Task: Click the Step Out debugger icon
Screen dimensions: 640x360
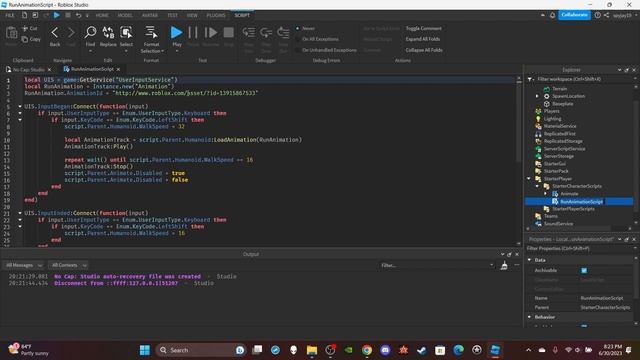Action: 283,32
